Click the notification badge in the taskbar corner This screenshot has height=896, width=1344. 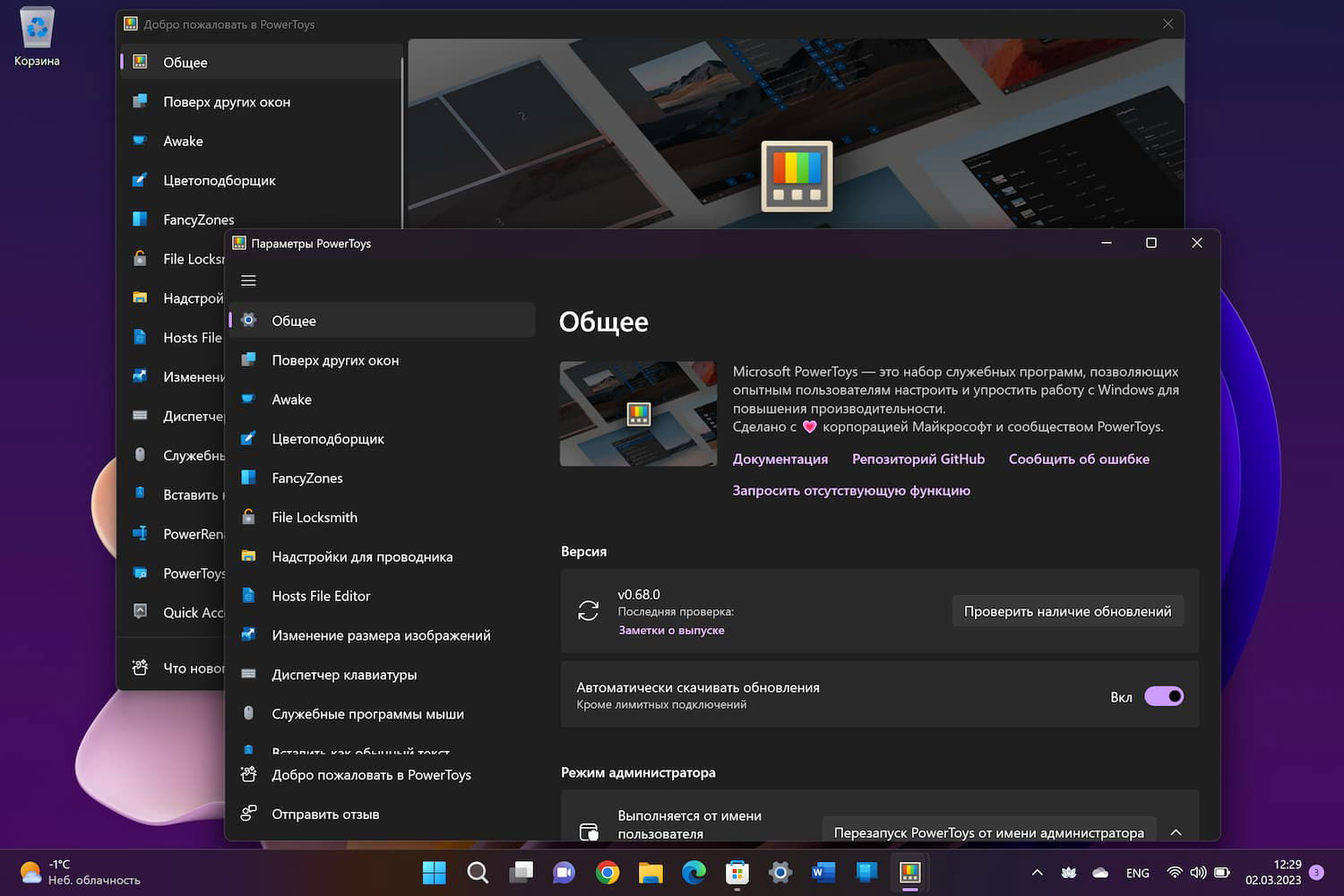point(1316,872)
